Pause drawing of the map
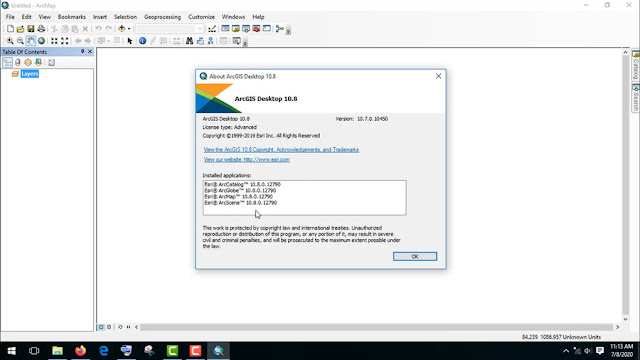The width and height of the screenshot is (640, 360). pos(129,327)
